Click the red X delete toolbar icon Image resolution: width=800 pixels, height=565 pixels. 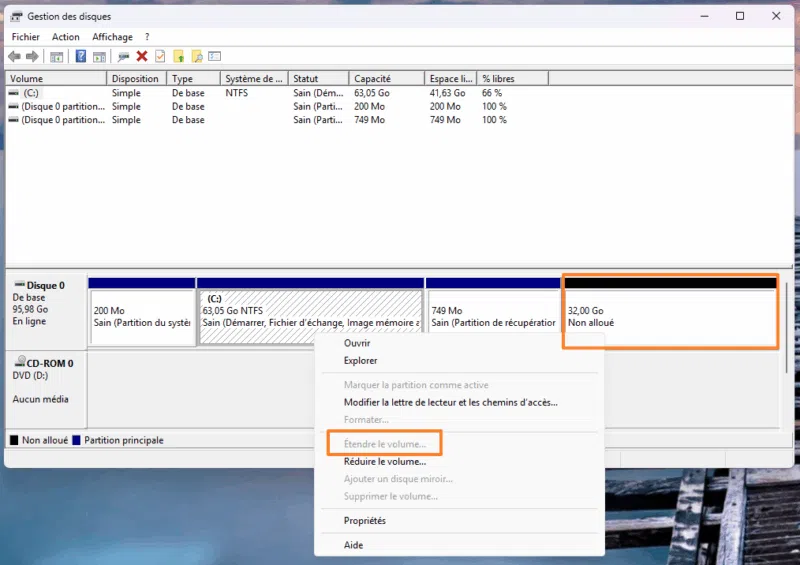pos(142,57)
